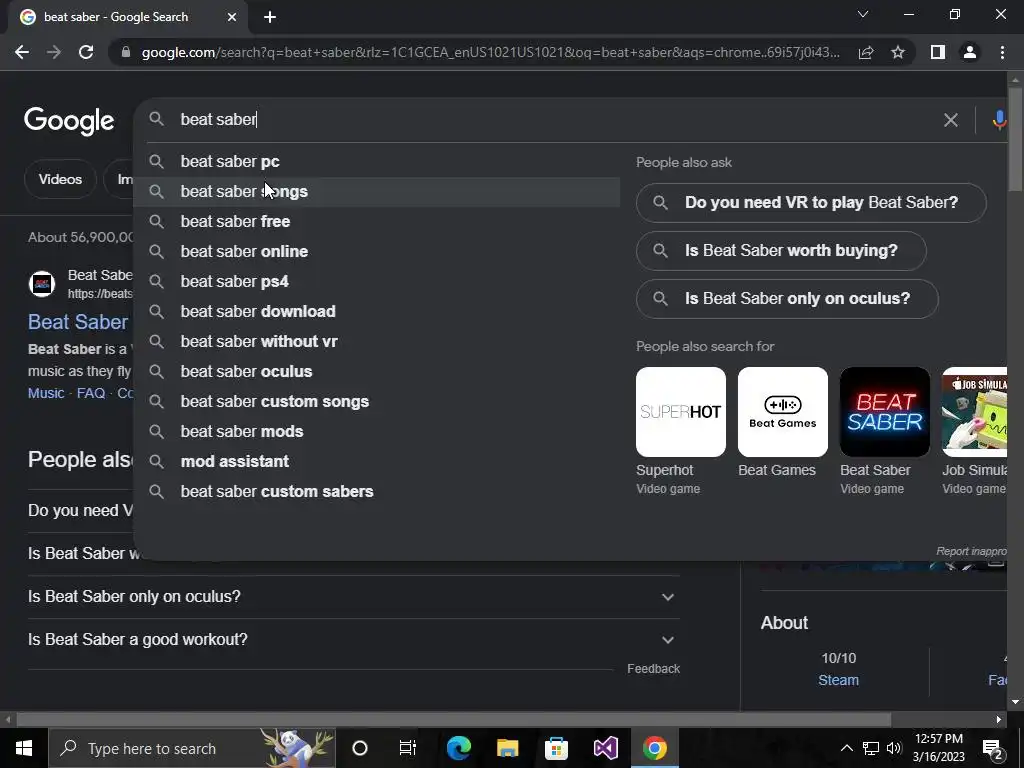Open the side panel icon
The width and height of the screenshot is (1024, 768).
(x=938, y=52)
